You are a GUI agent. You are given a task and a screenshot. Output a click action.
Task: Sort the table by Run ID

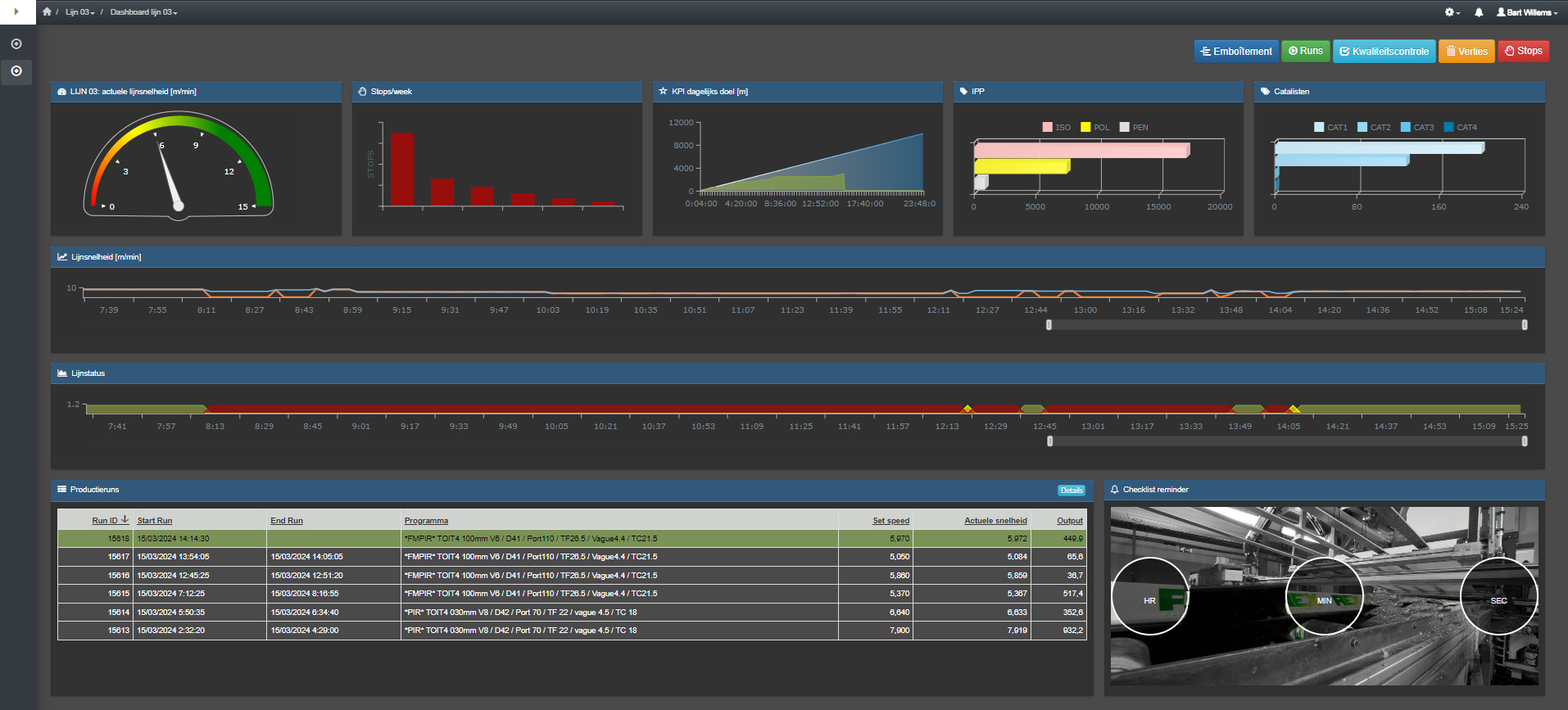(110, 520)
